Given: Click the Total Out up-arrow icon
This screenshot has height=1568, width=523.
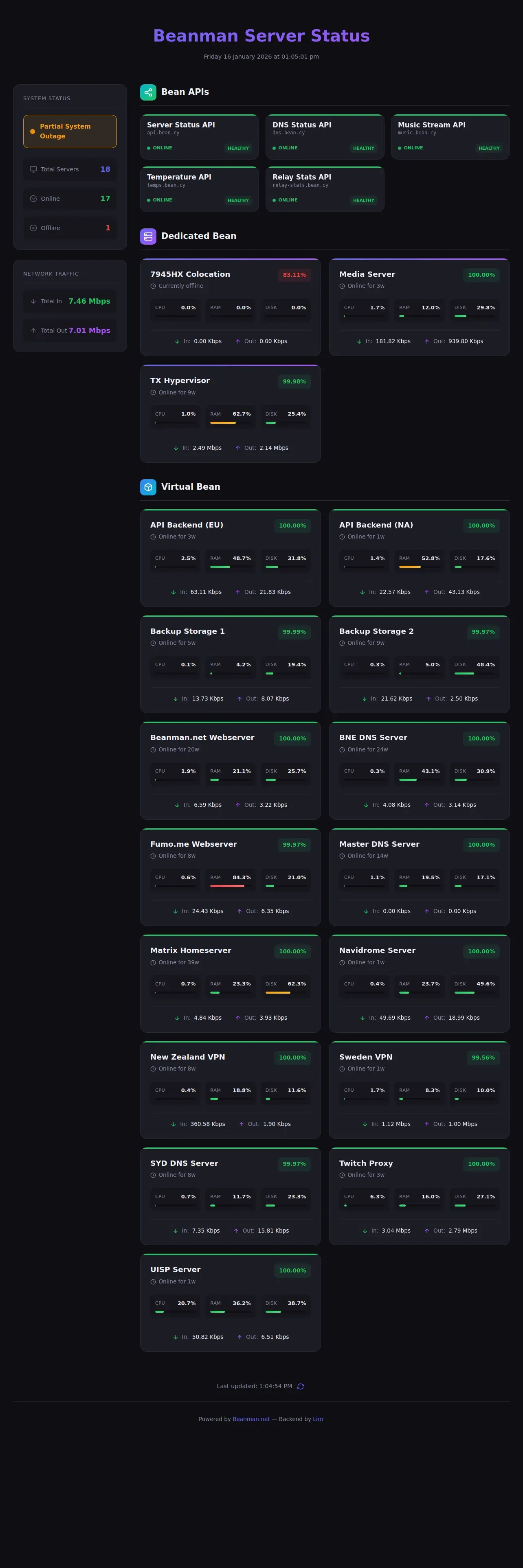Looking at the screenshot, I should pos(33,331).
